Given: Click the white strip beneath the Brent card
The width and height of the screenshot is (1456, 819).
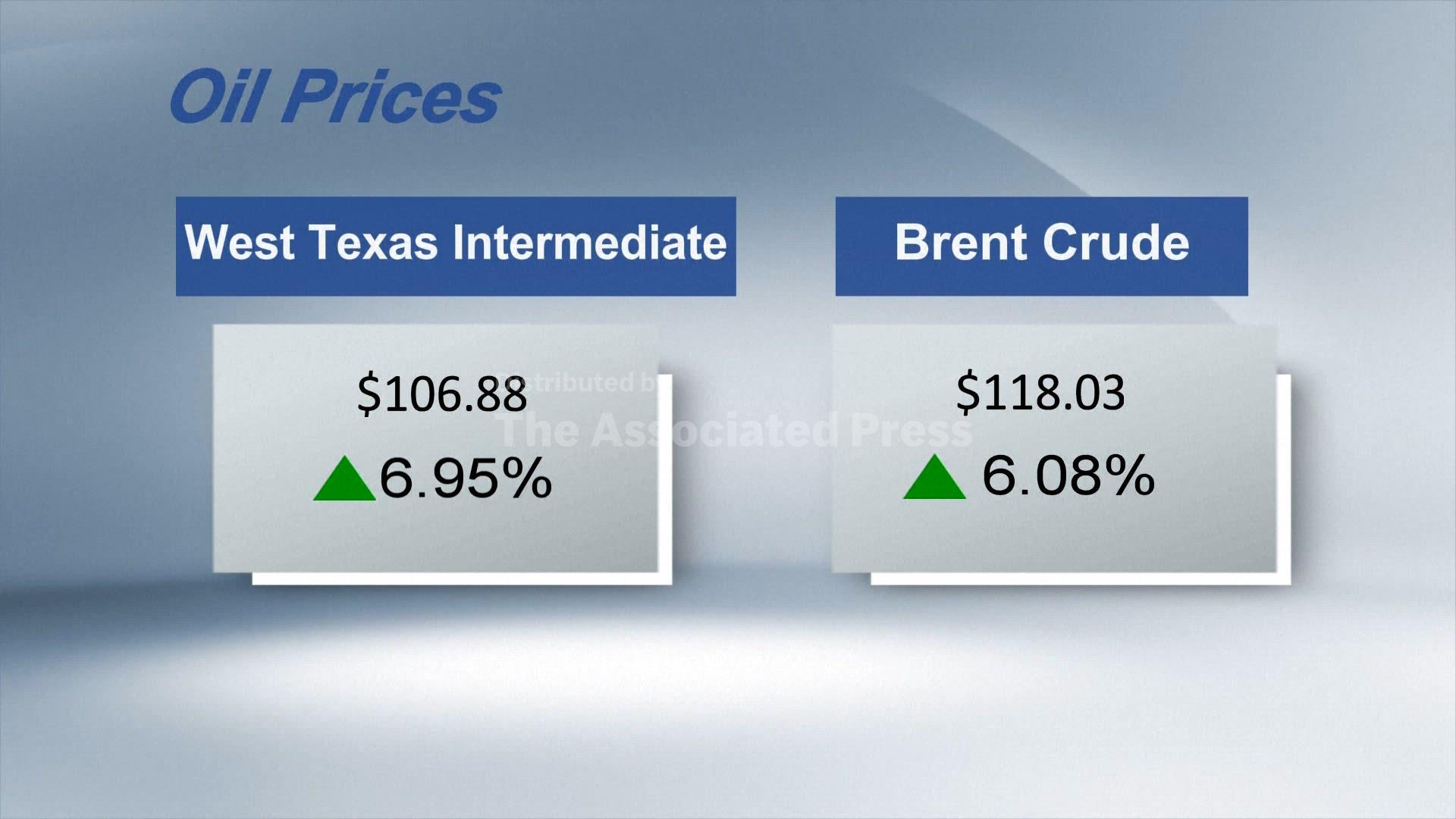Looking at the screenshot, I should tap(1080, 579).
